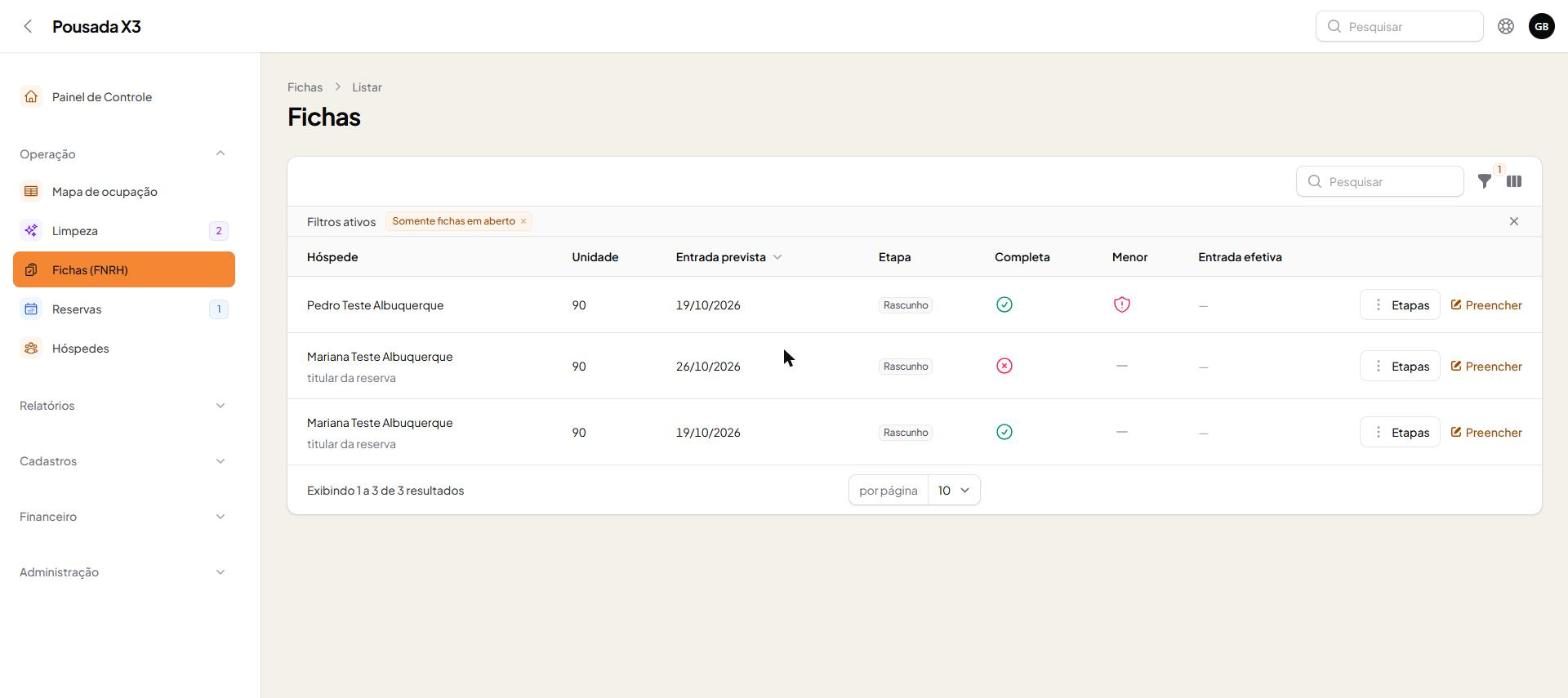1568x698 pixels.
Task: Remove the 'Somente fichas em aberto' filter
Action: tap(523, 221)
